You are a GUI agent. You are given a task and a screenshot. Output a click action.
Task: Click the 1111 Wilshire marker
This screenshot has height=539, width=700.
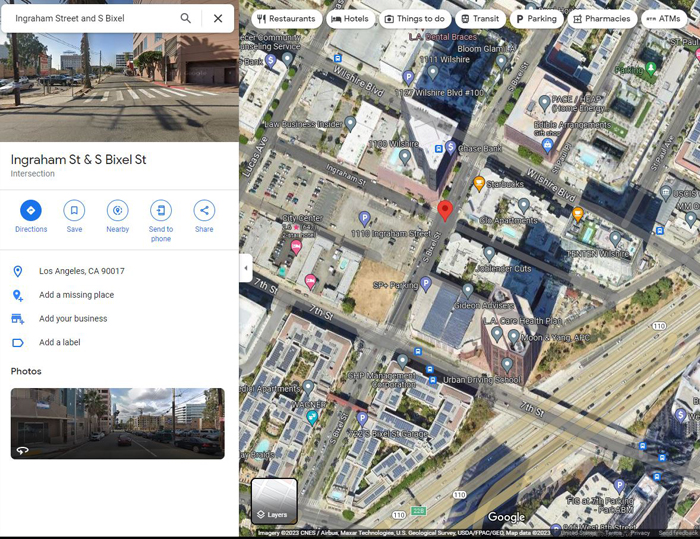433,71
